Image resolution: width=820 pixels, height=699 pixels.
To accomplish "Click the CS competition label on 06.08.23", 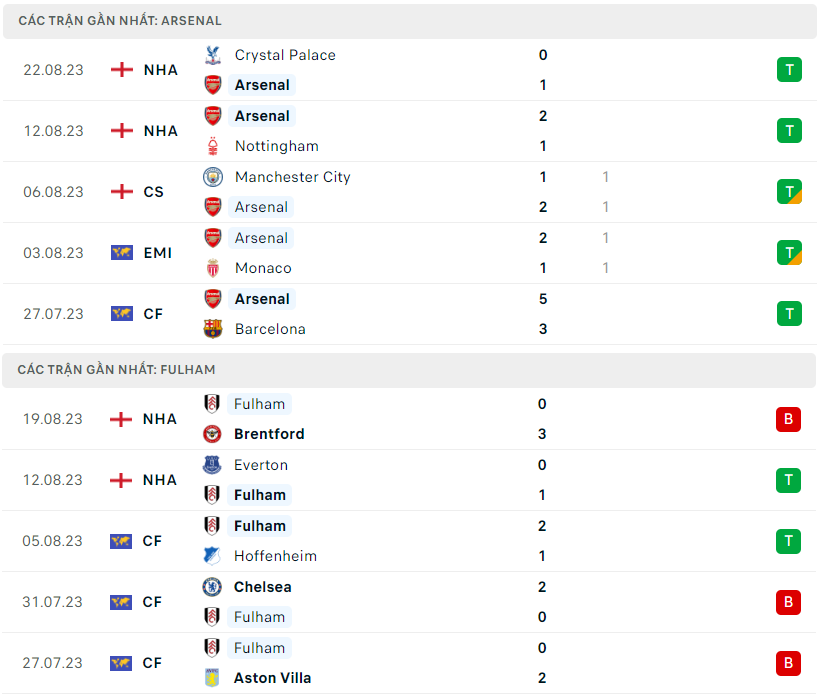I will coord(153,192).
